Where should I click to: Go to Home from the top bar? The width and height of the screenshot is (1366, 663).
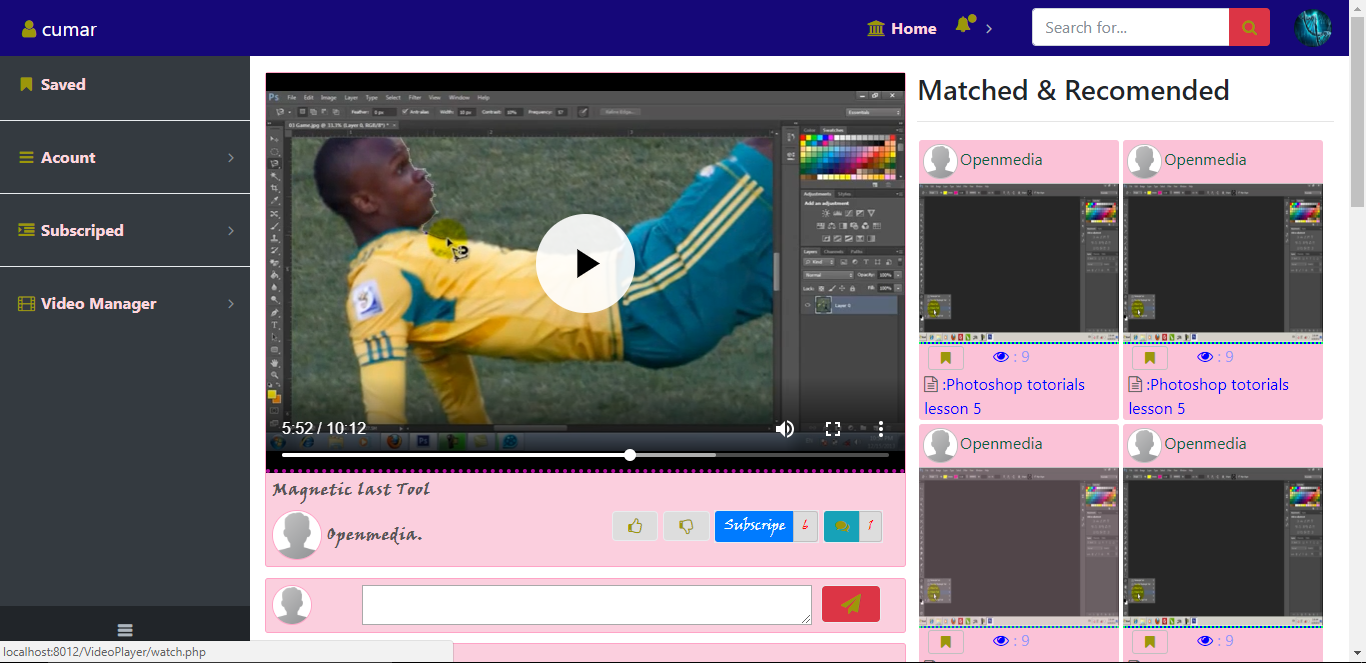(901, 28)
